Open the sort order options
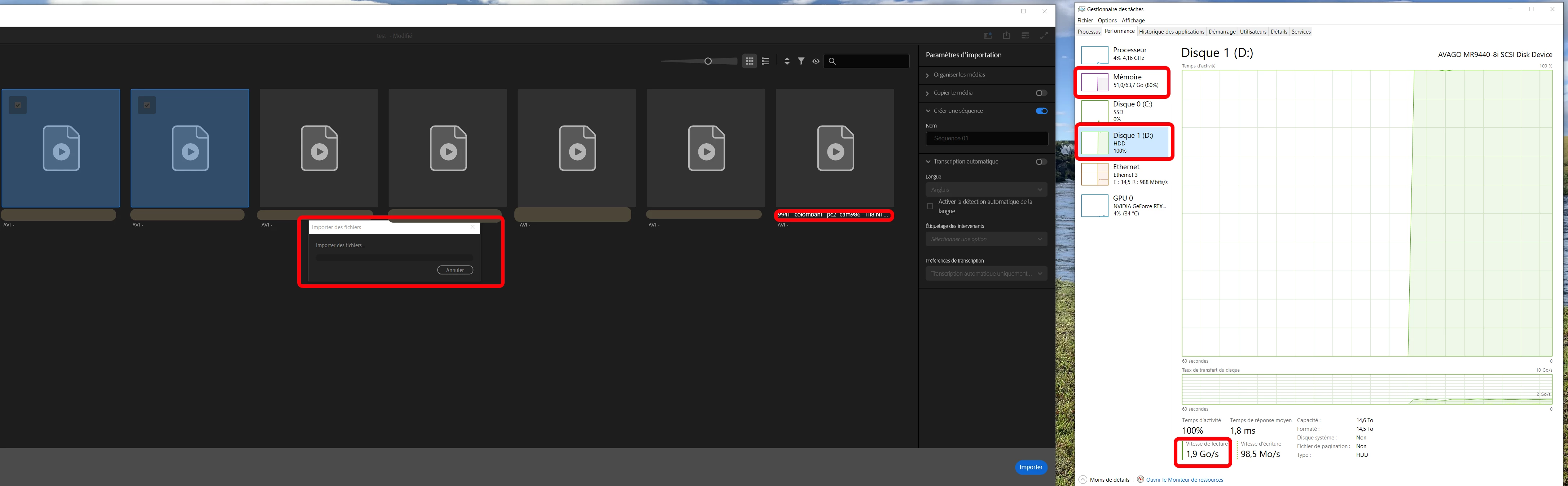The height and width of the screenshot is (486, 1568). click(x=786, y=61)
